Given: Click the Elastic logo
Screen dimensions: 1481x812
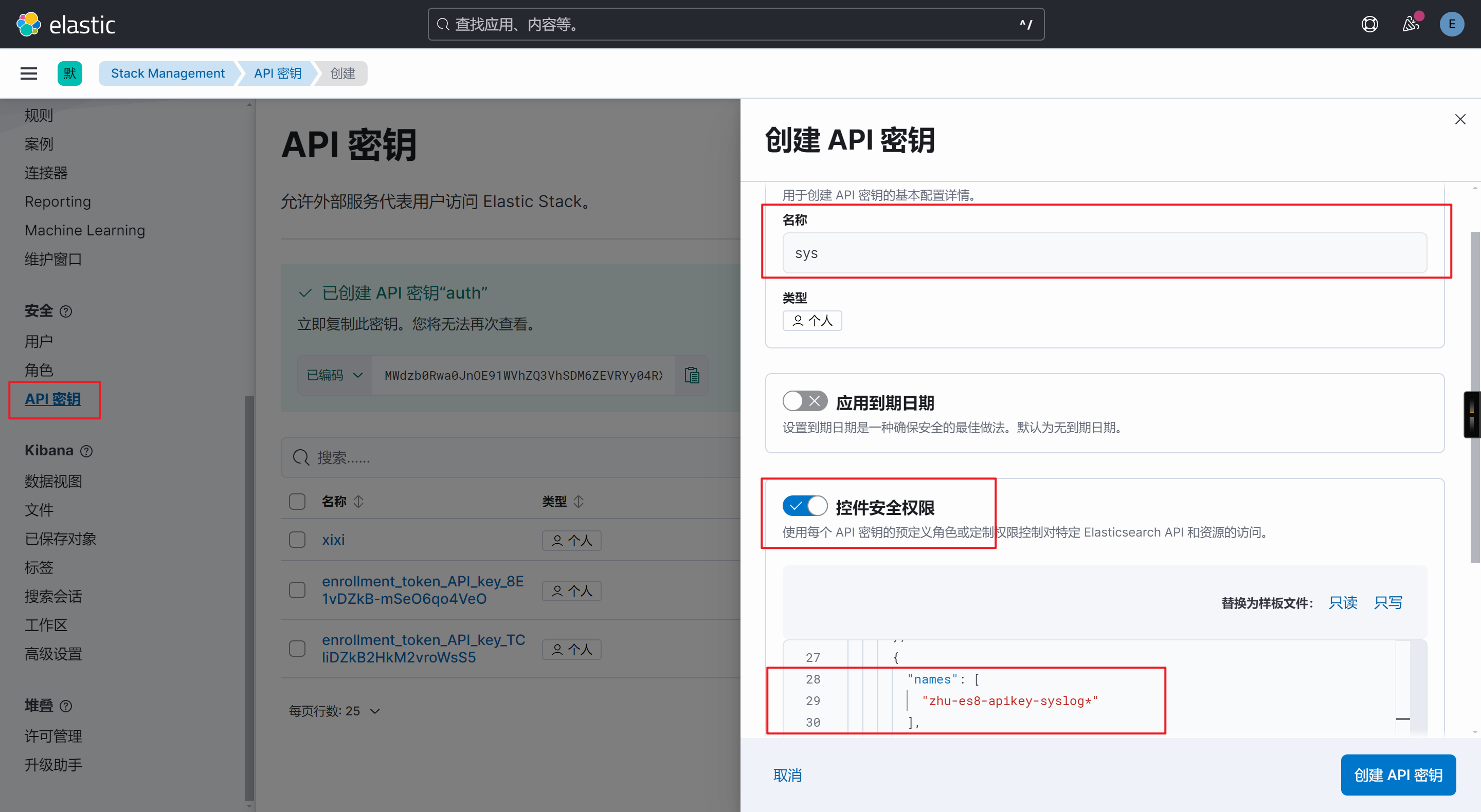Looking at the screenshot, I should click(66, 24).
